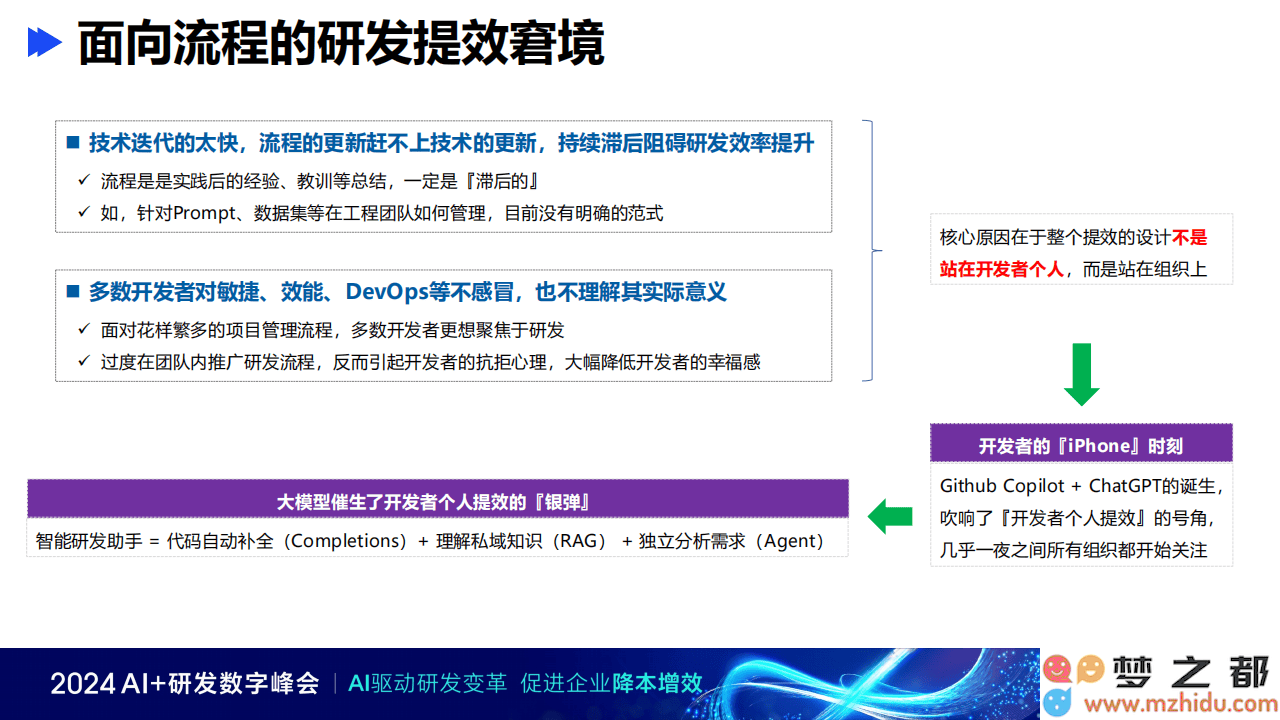Select the term 独立分析需求（Agent）

pyautogui.click(x=731, y=541)
